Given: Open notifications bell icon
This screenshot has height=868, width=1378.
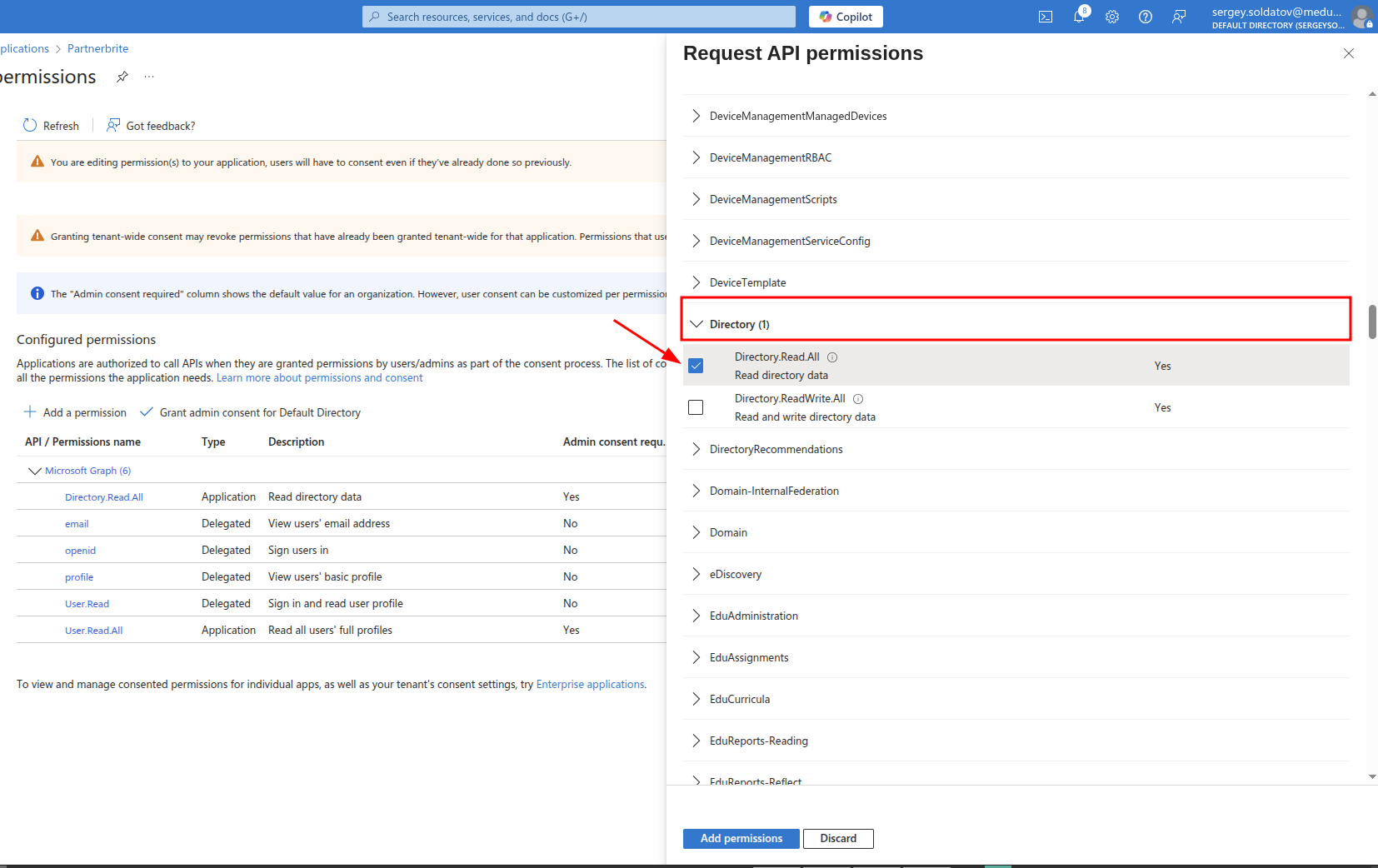Looking at the screenshot, I should tap(1079, 17).
